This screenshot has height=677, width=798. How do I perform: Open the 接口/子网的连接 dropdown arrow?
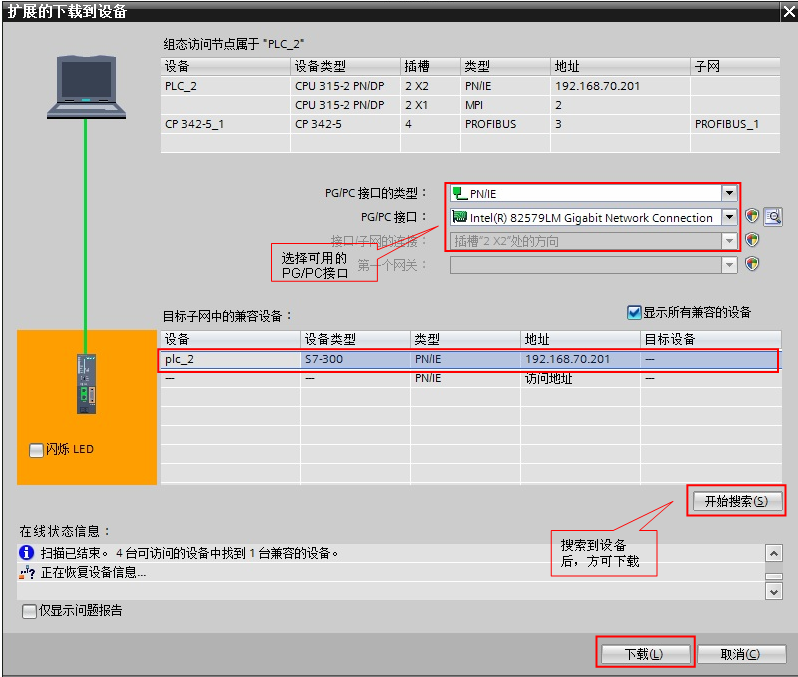click(x=729, y=241)
